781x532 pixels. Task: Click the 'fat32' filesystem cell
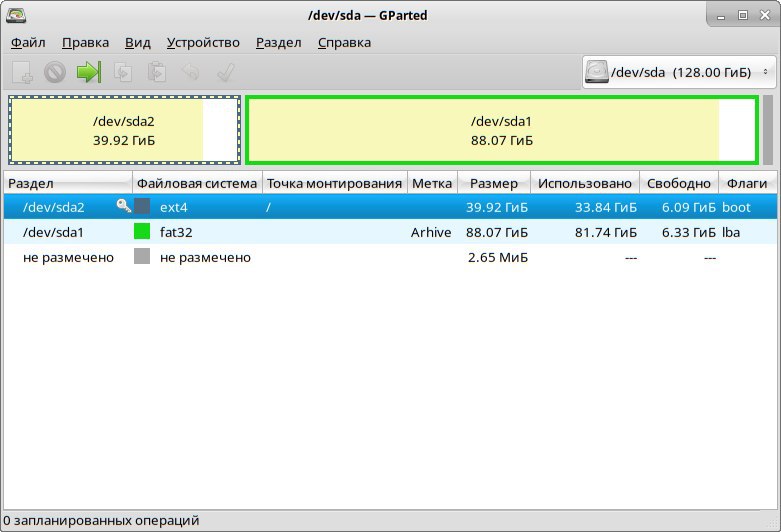tap(176, 232)
